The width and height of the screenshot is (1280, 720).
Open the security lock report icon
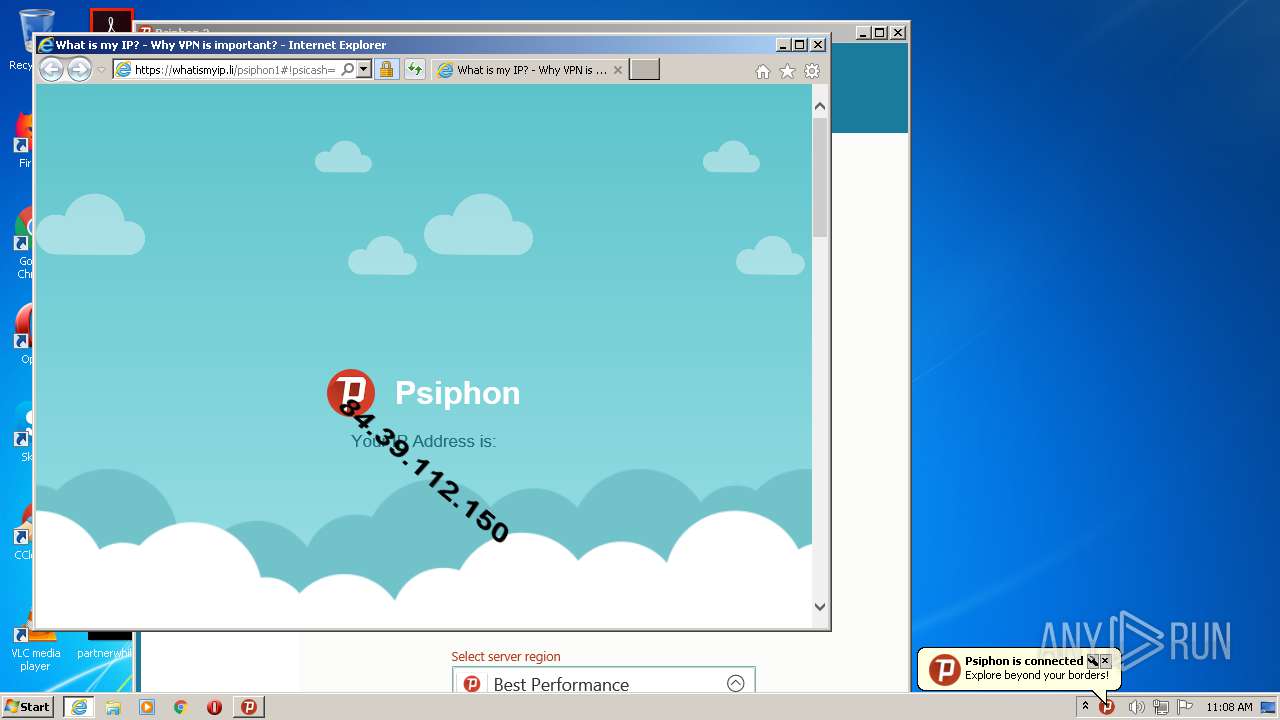[386, 70]
